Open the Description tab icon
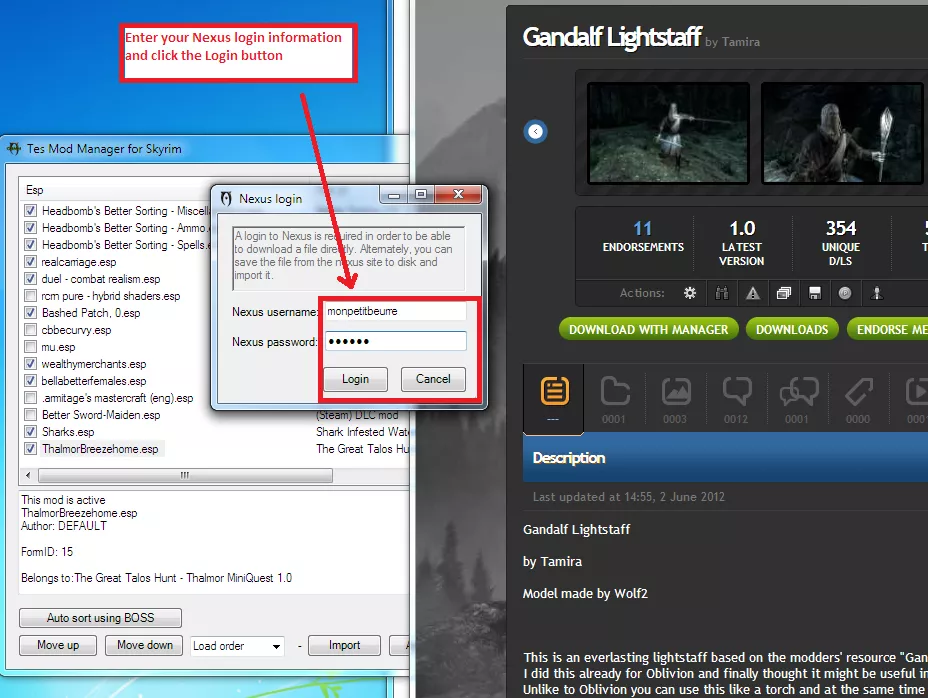928x698 pixels. (555, 391)
